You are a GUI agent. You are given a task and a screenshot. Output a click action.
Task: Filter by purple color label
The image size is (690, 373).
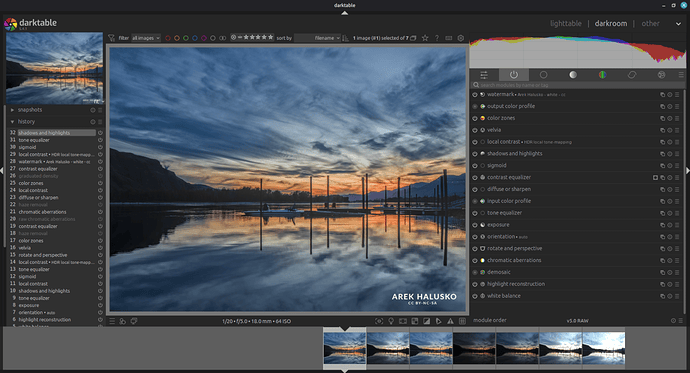[x=204, y=38]
